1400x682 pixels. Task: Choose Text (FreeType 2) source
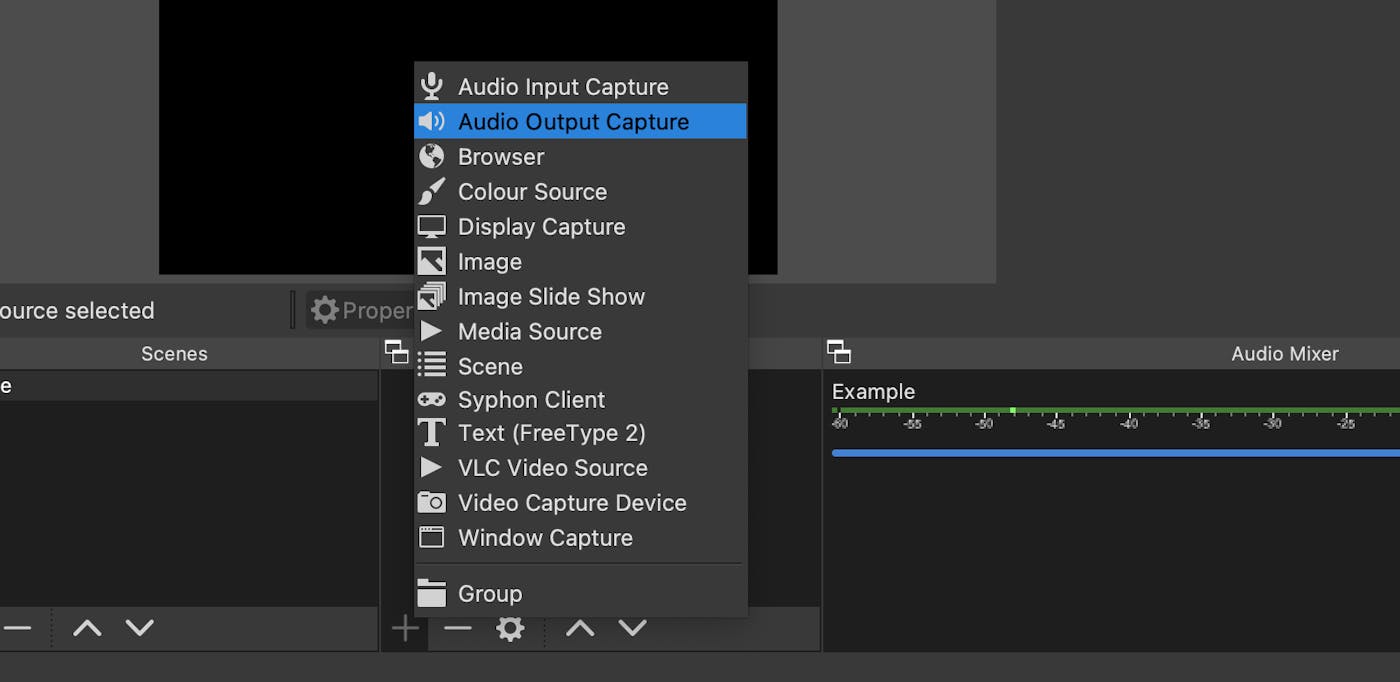click(x=580, y=433)
